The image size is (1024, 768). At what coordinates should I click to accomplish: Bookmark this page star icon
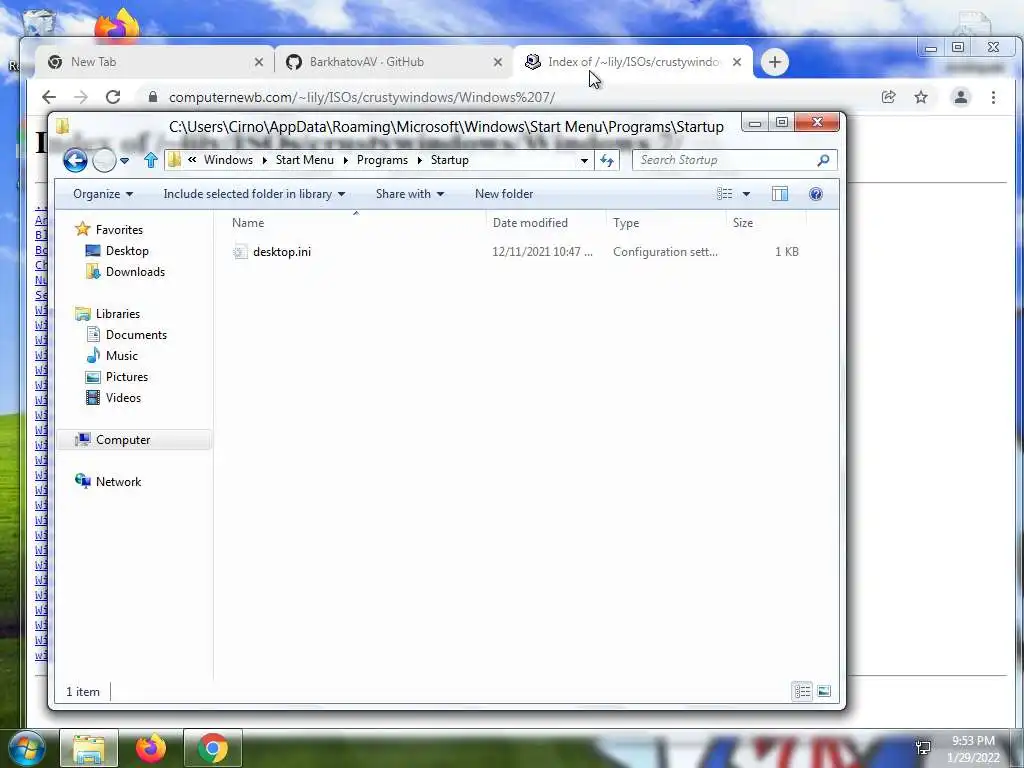(x=921, y=97)
